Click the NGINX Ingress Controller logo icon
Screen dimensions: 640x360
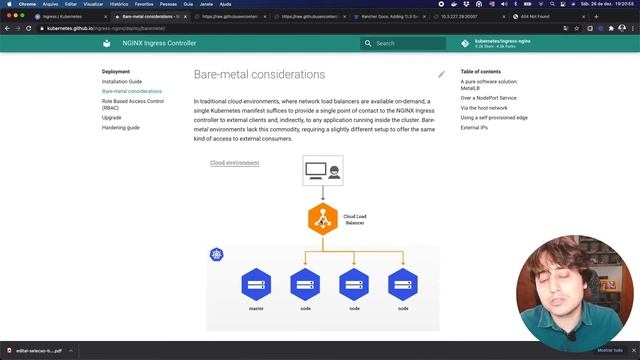[107, 43]
